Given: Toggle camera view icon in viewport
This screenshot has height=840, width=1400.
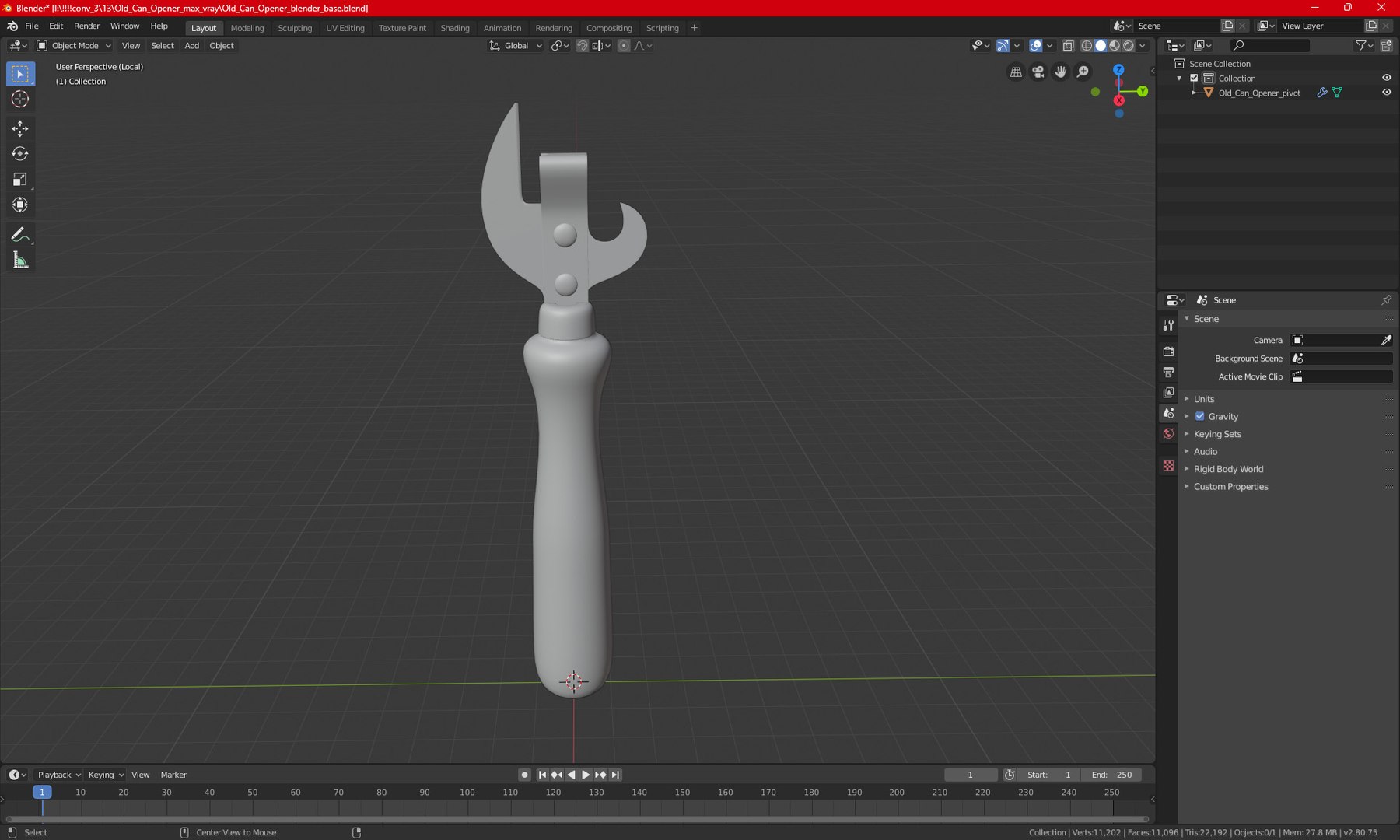Looking at the screenshot, I should coord(1038,72).
